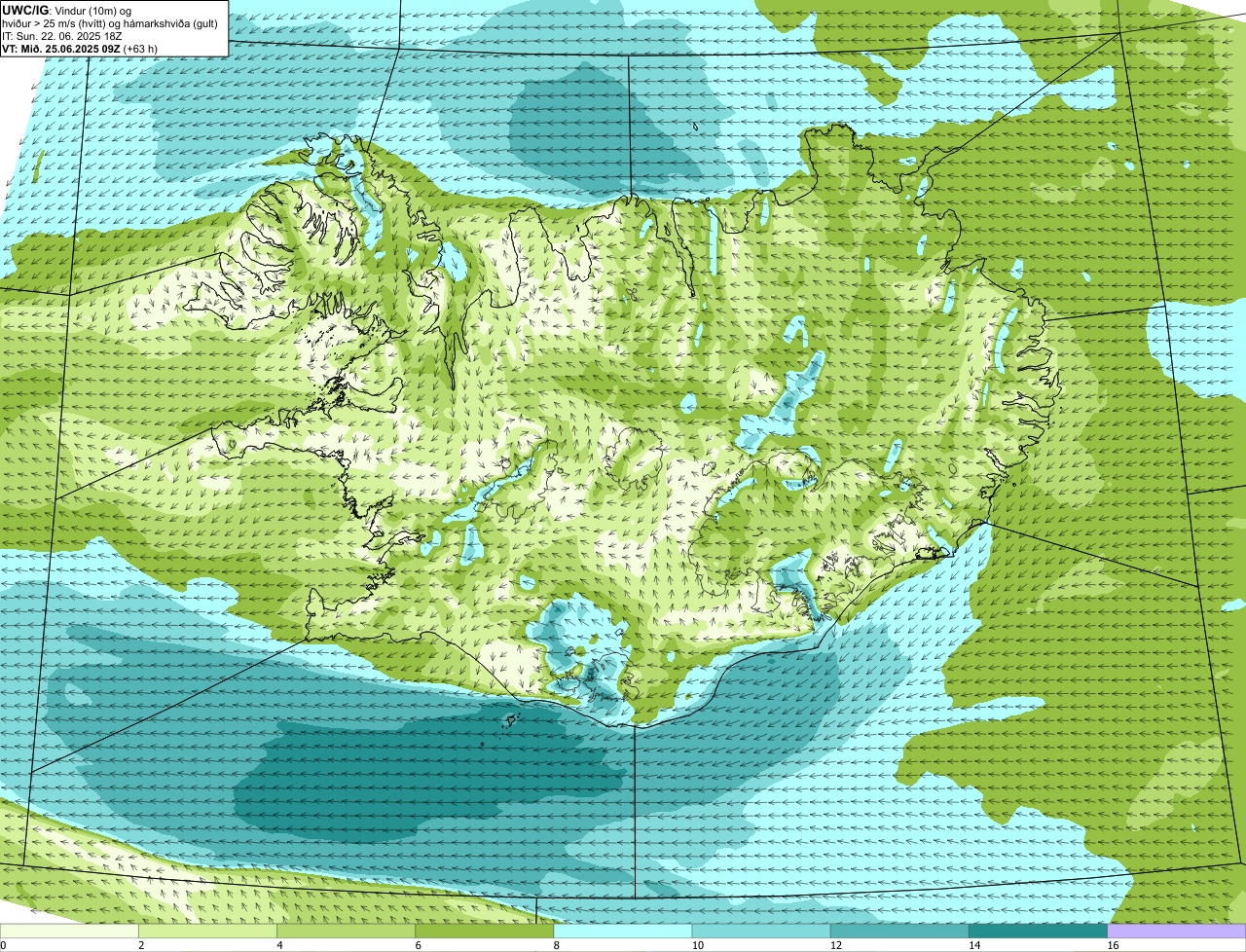Click the 8–10 light cyan legend swatch
1246x952 pixels.
point(624,932)
